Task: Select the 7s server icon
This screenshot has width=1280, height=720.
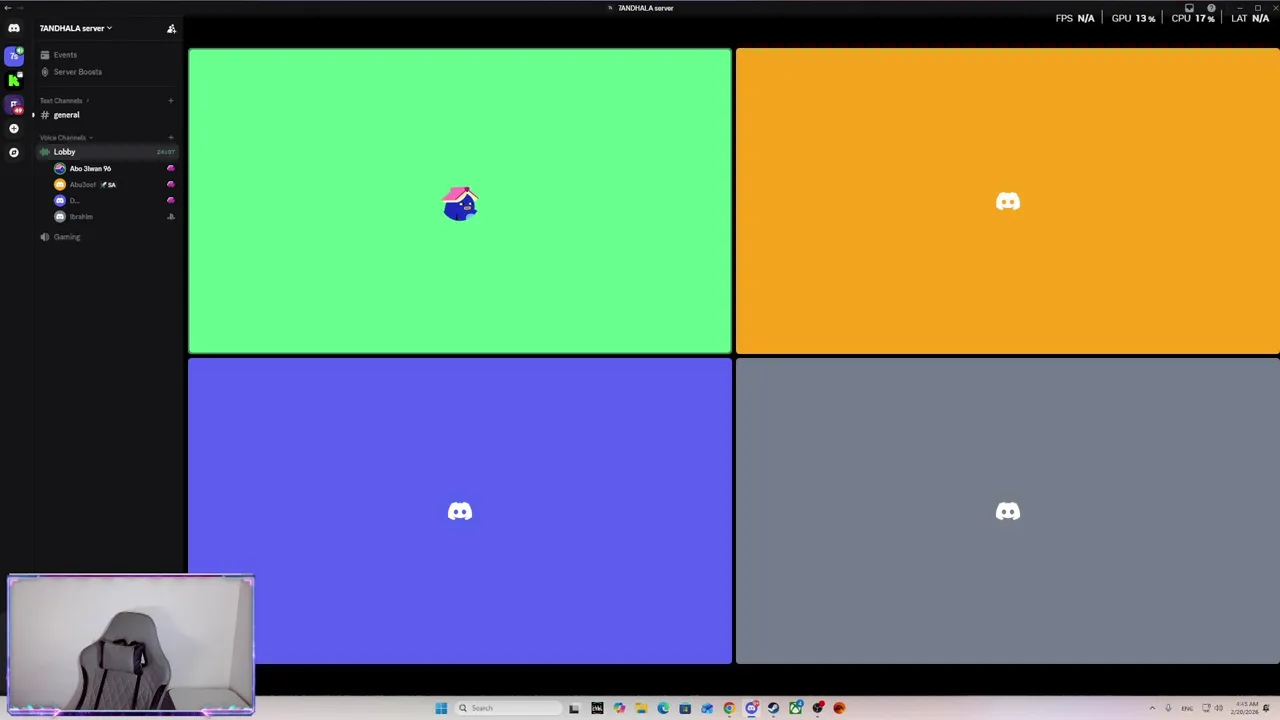Action: click(14, 56)
